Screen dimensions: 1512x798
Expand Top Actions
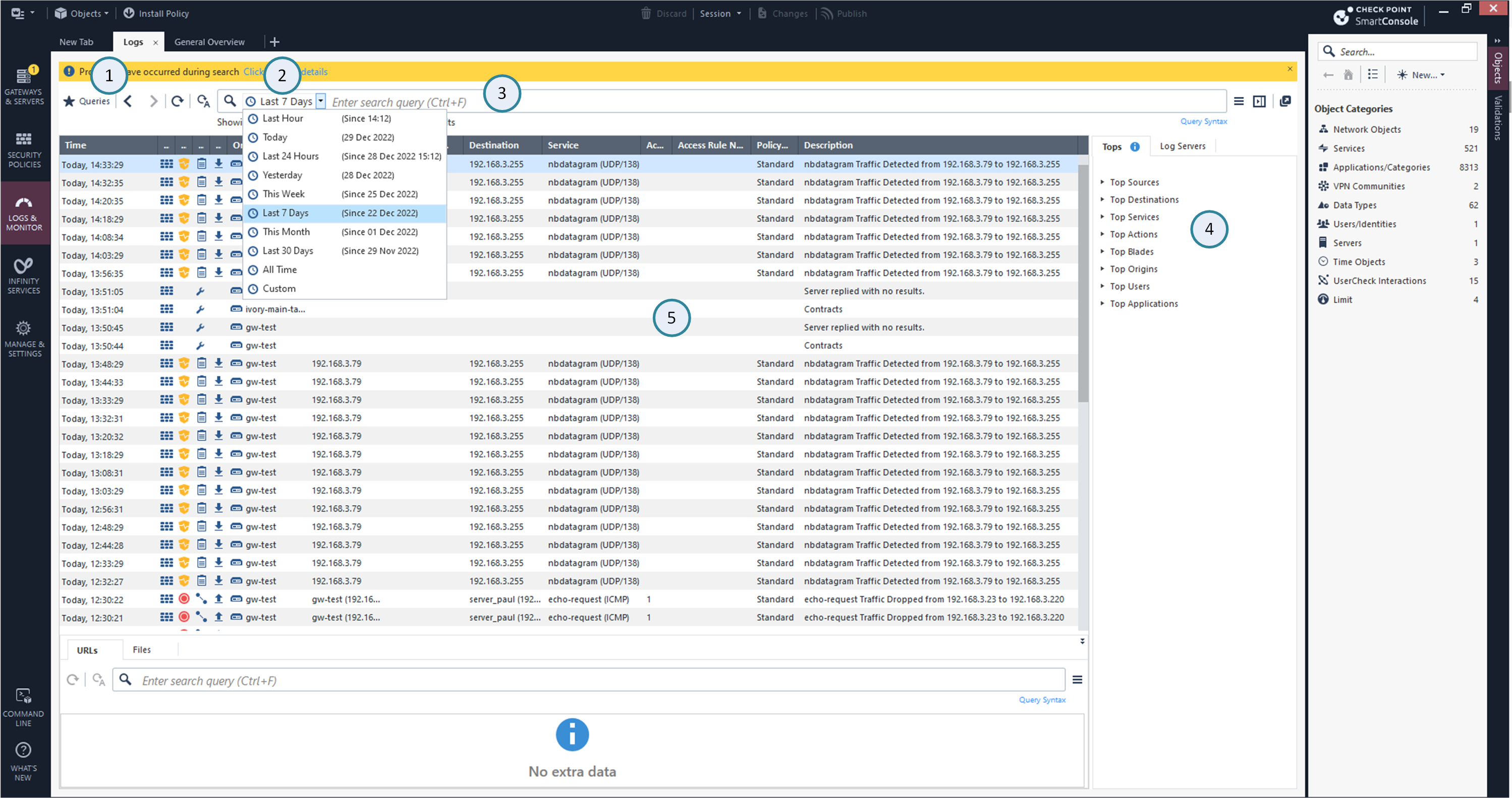click(1129, 234)
